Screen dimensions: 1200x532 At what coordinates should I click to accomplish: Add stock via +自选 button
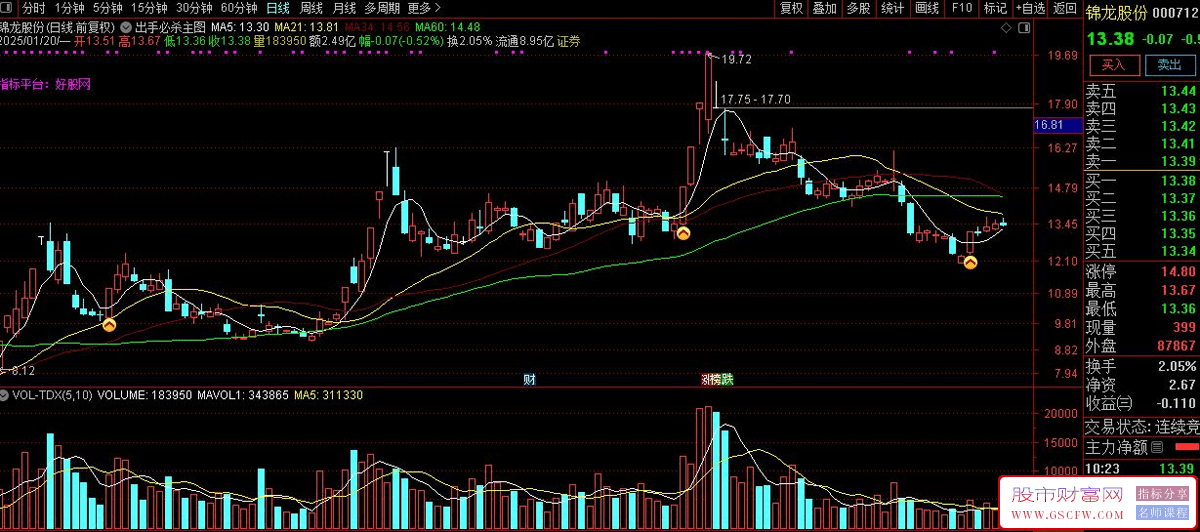click(x=1030, y=8)
